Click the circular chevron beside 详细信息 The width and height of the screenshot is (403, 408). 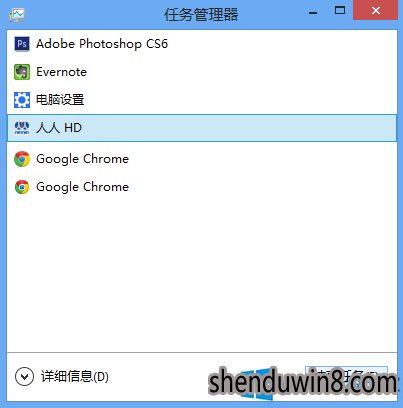point(24,377)
